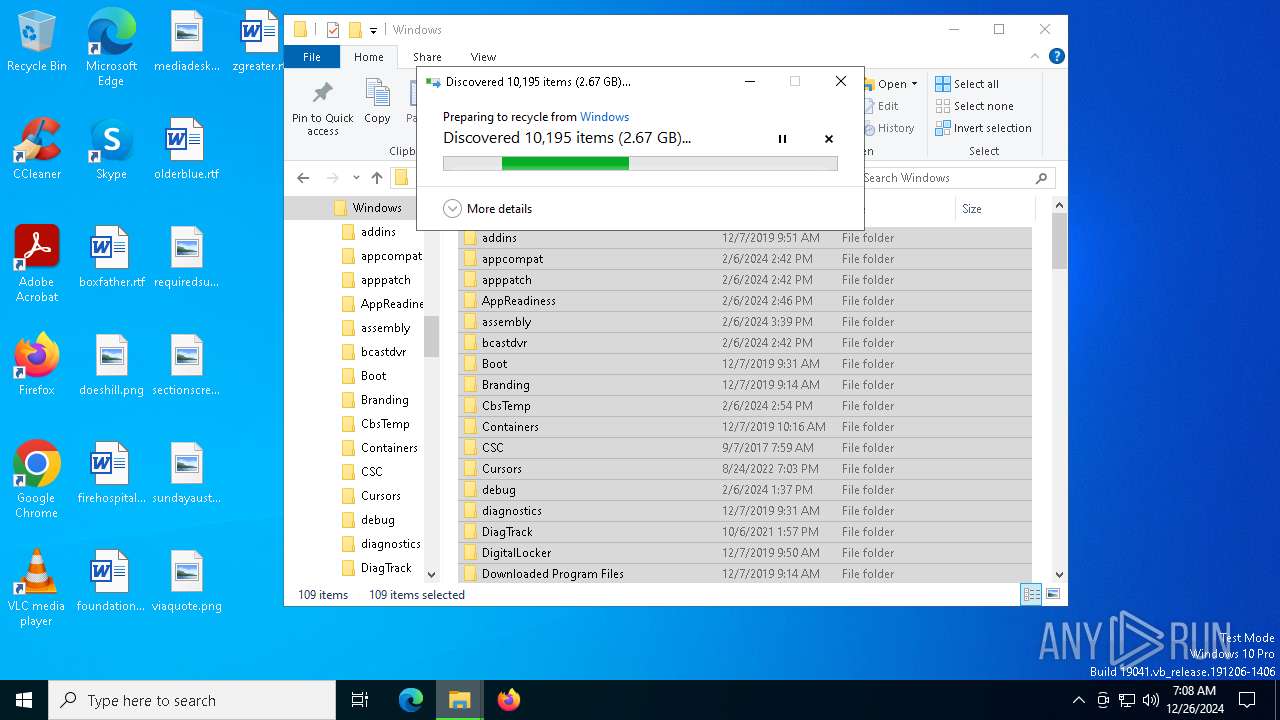Select the AppReadiness folder row
Screen dimensions: 1280x720
[745, 301]
